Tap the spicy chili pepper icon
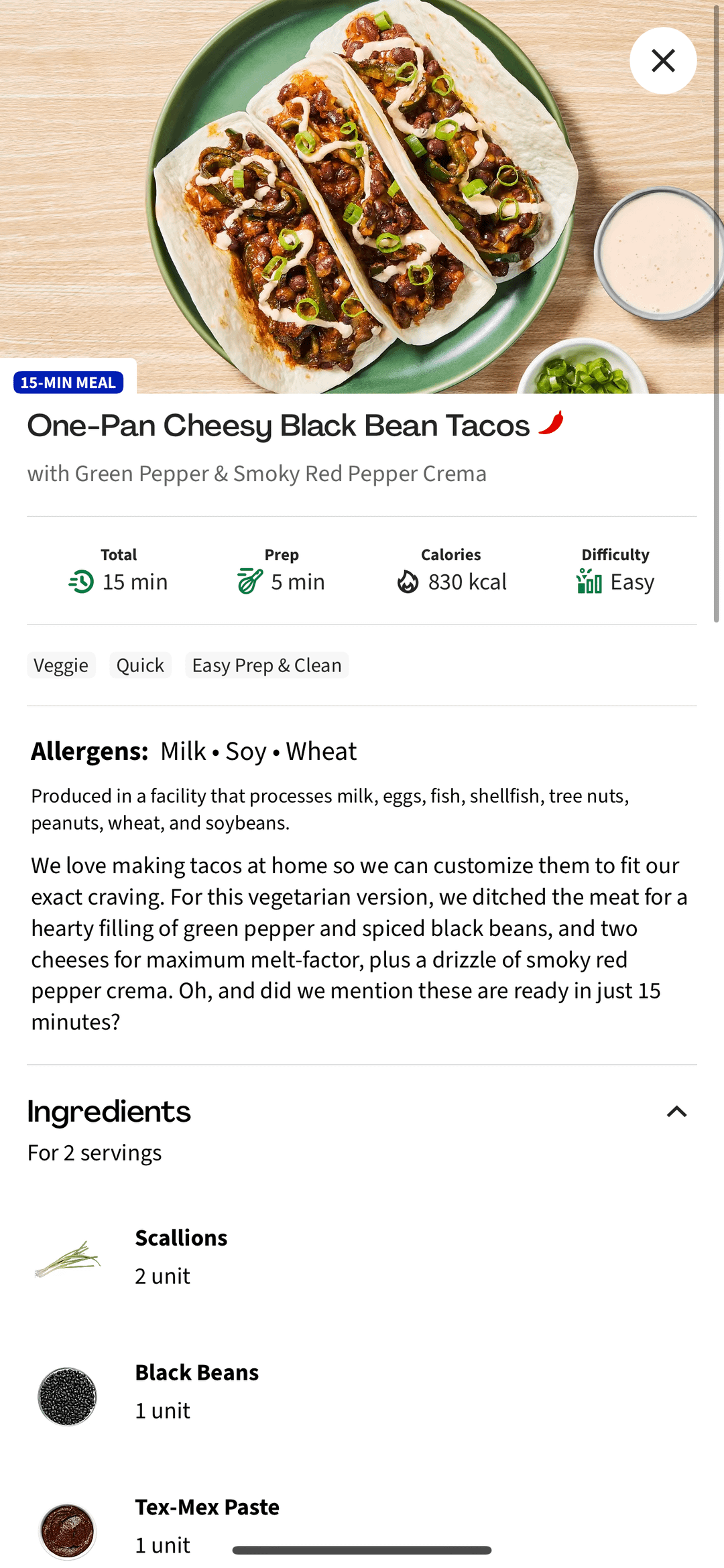This screenshot has height=1568, width=724. (551, 423)
